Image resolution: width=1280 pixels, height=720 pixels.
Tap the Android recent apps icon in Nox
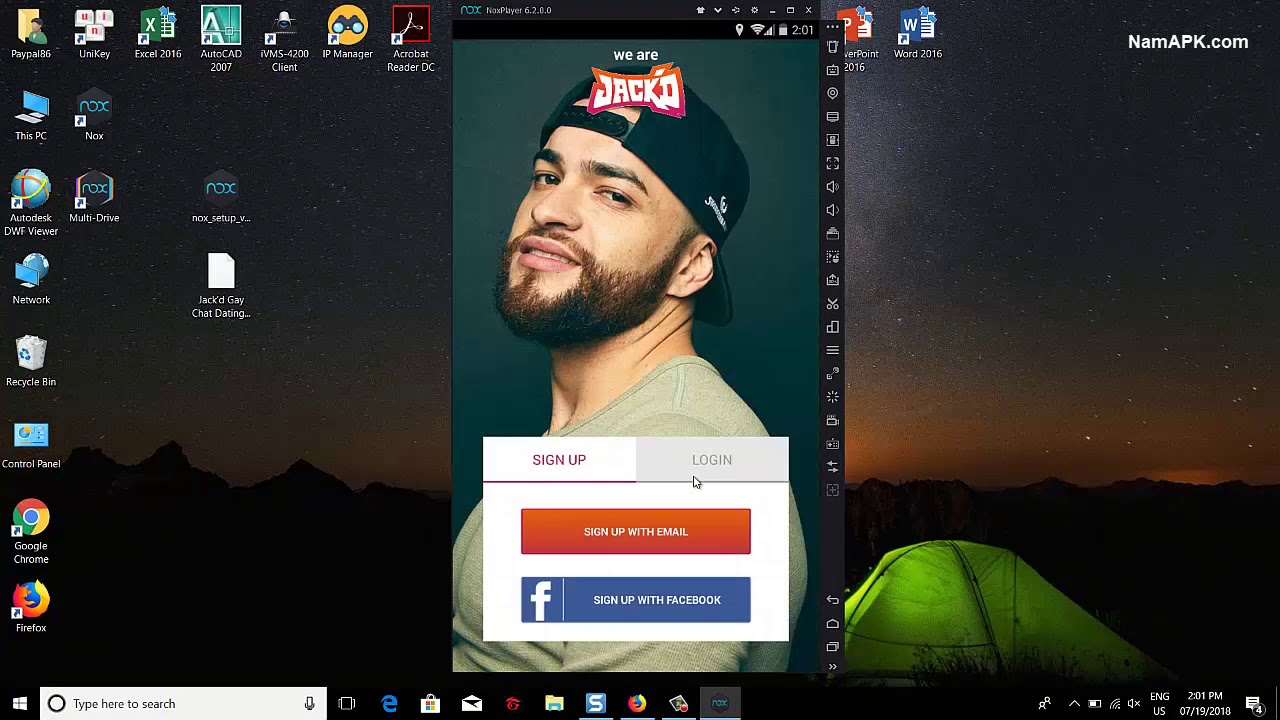(832, 647)
